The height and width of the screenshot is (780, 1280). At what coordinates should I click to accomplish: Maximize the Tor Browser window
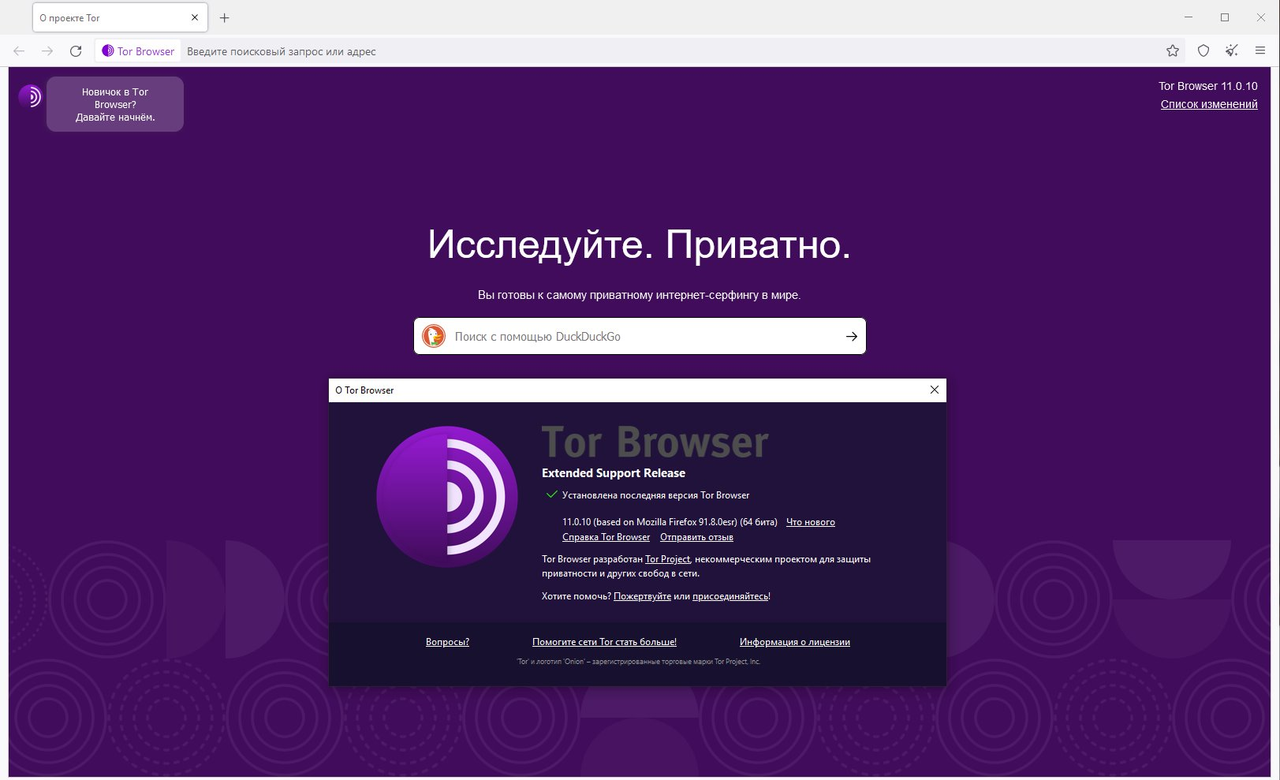point(1225,17)
